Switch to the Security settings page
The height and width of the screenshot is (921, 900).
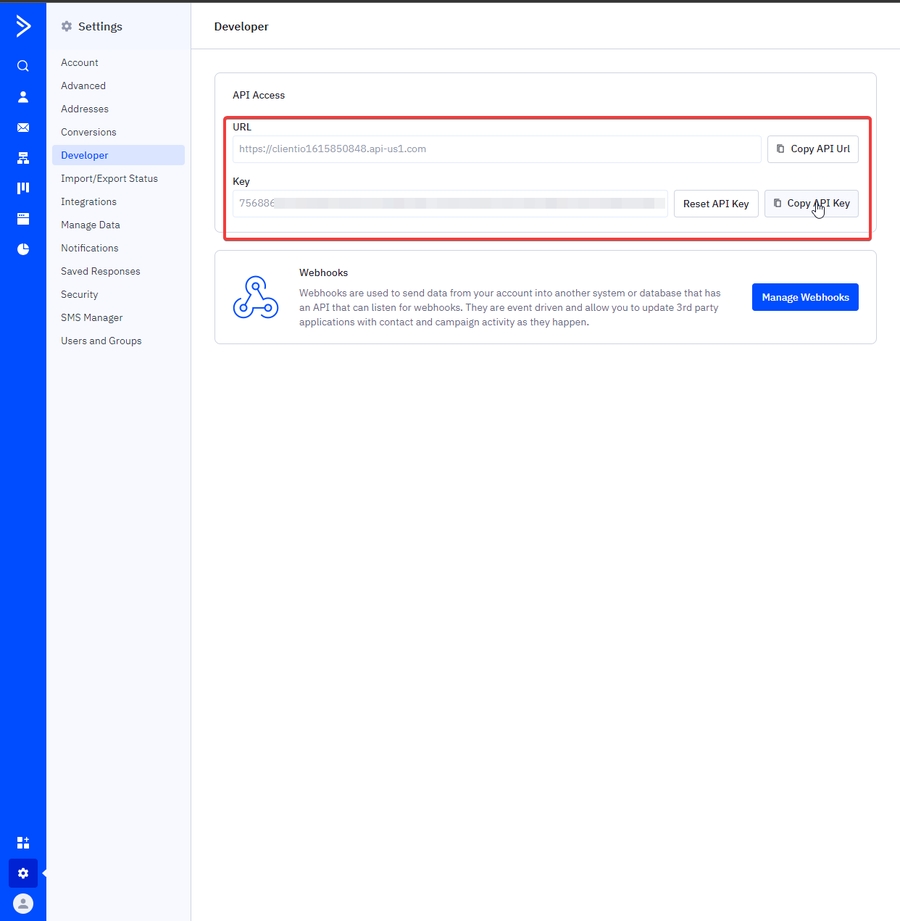pos(79,294)
